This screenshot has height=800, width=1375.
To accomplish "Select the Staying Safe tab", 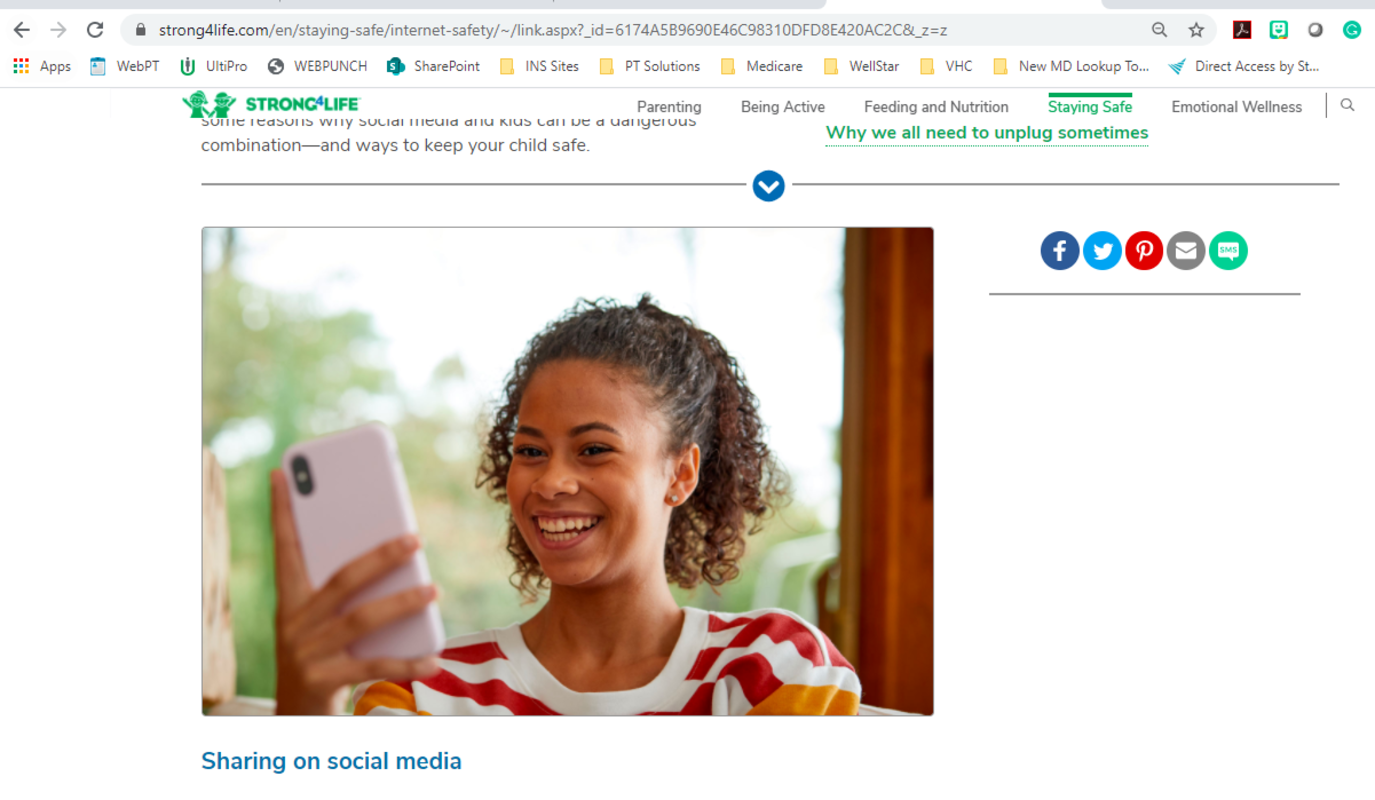I will 1090,107.
